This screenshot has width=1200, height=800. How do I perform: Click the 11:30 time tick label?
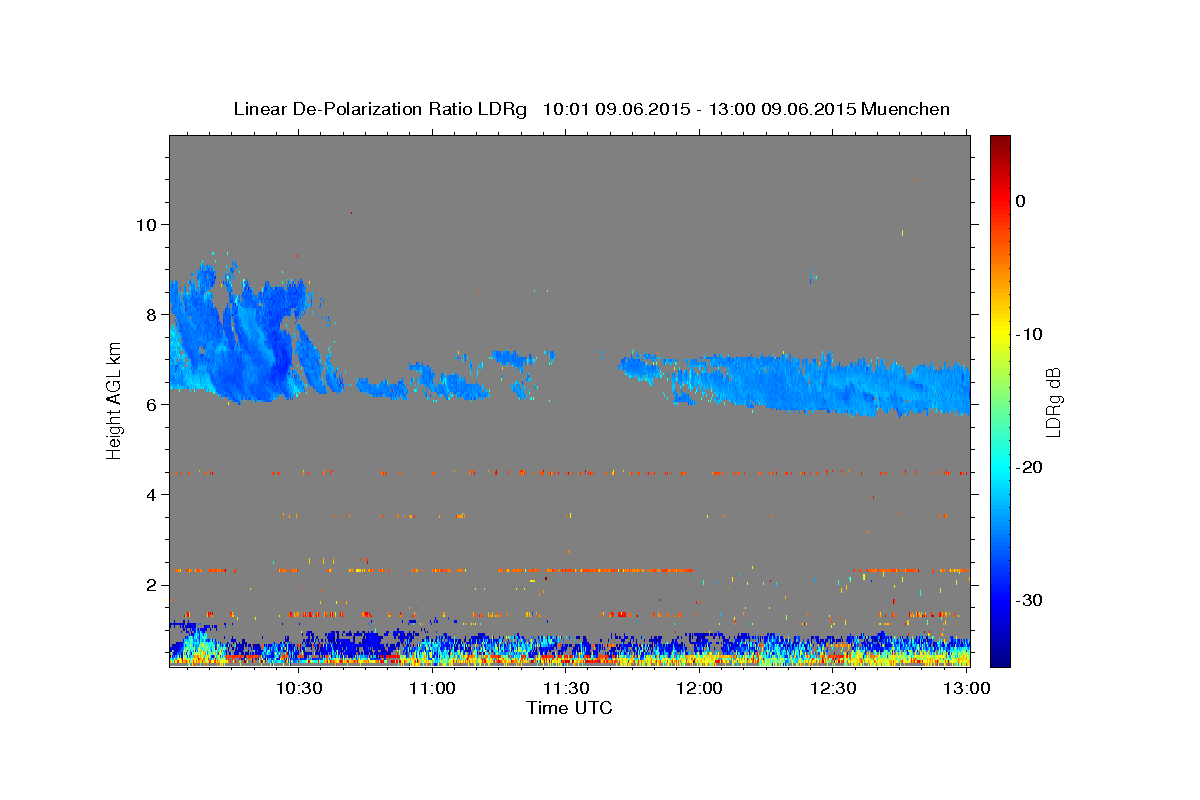566,688
